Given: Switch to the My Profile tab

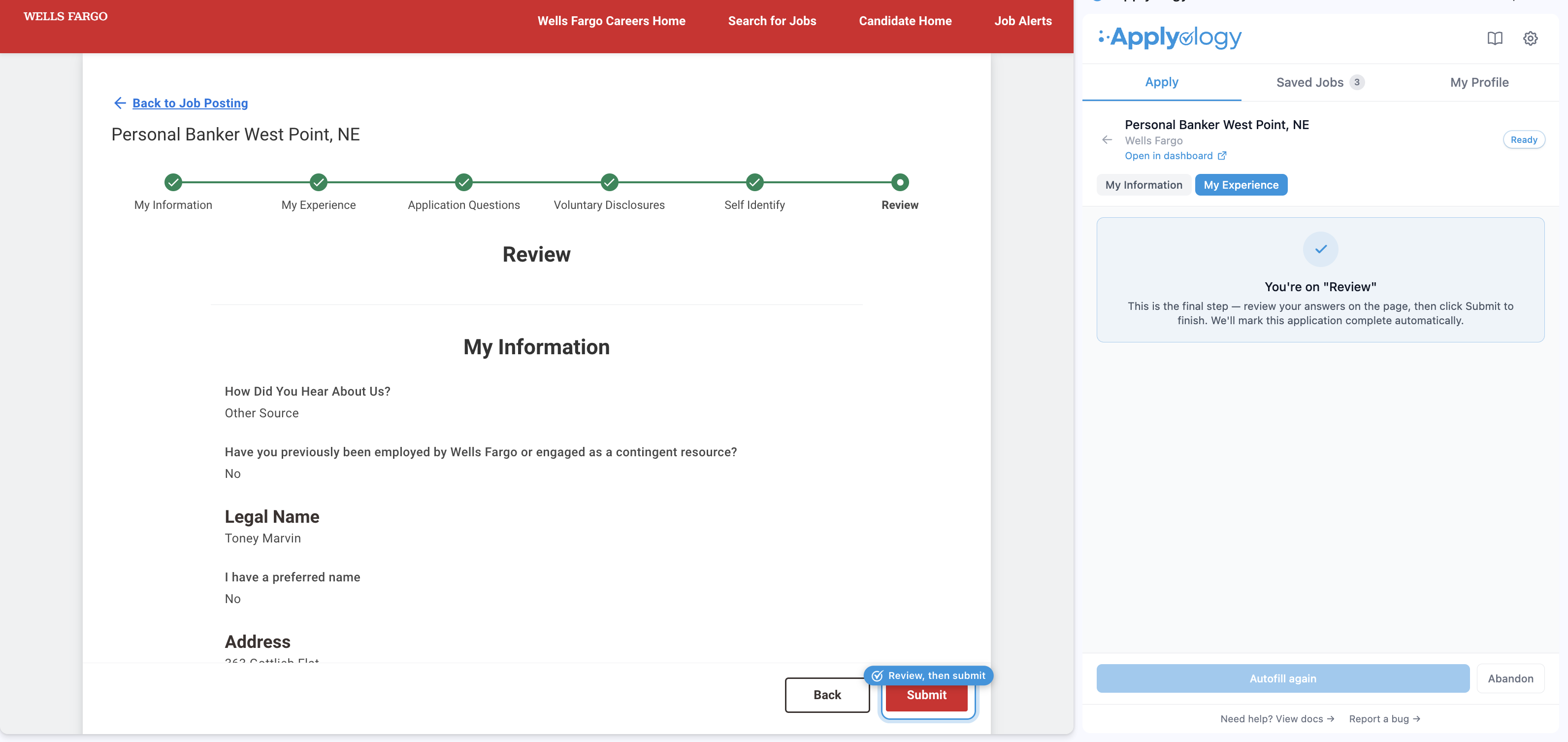Looking at the screenshot, I should [x=1479, y=82].
